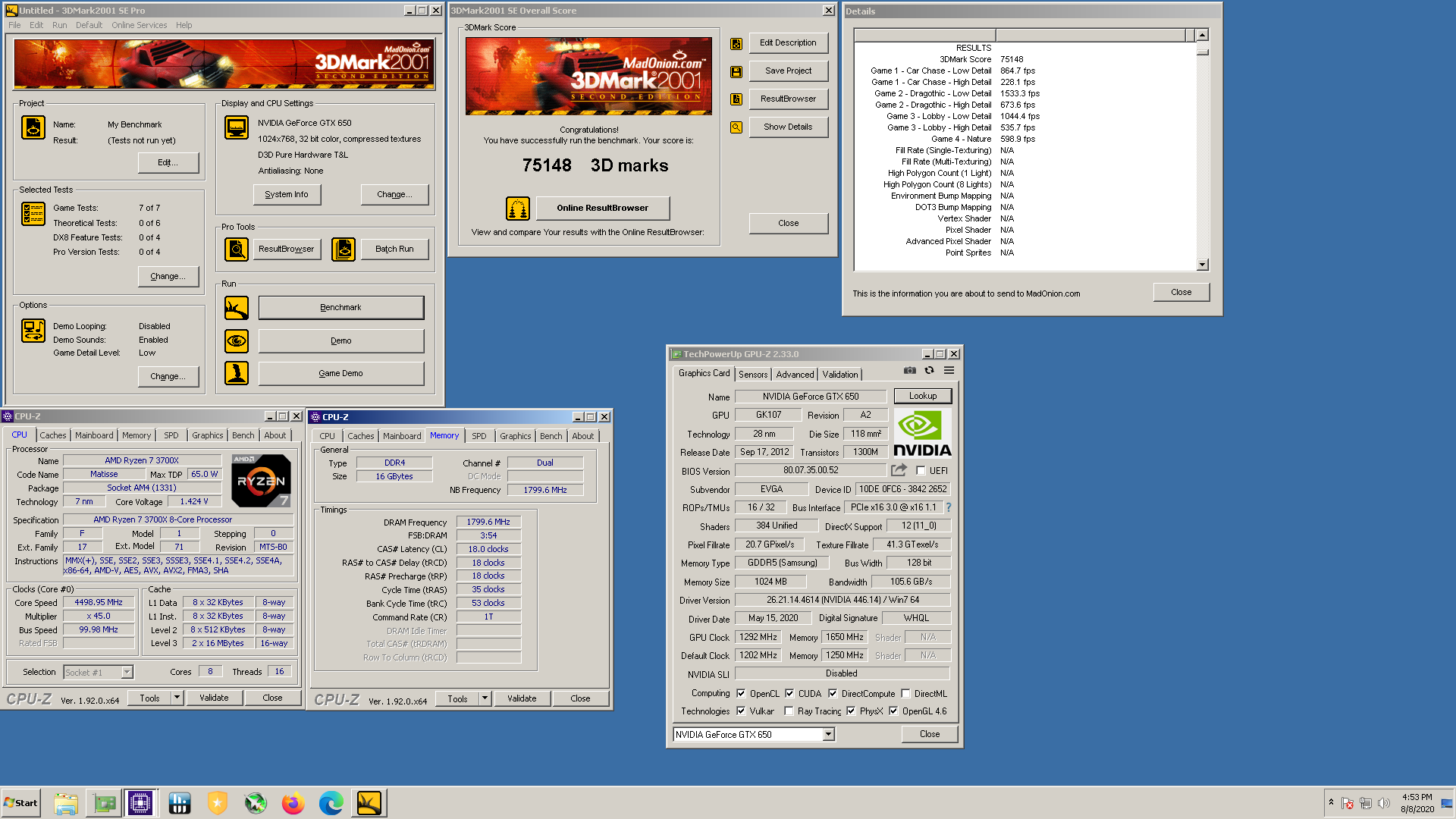Click the Selected Tests checklist icon
The image size is (1456, 819).
(x=33, y=214)
